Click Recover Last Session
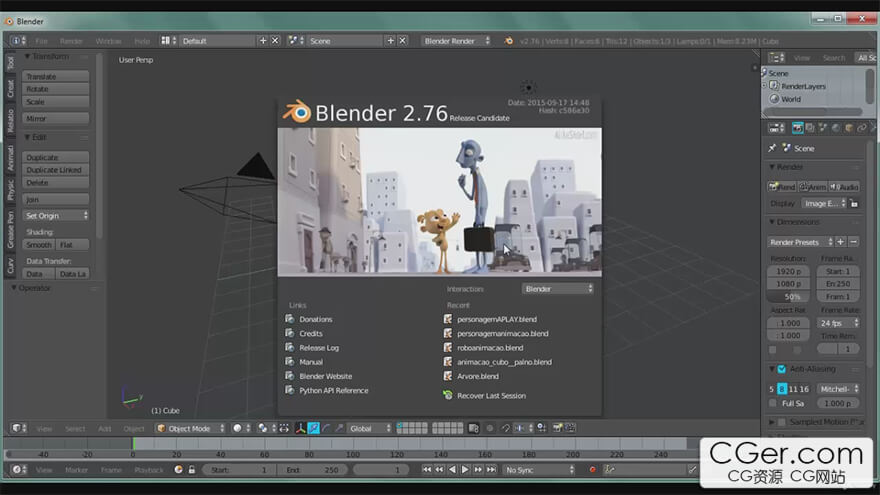The image size is (880, 495). point(491,396)
